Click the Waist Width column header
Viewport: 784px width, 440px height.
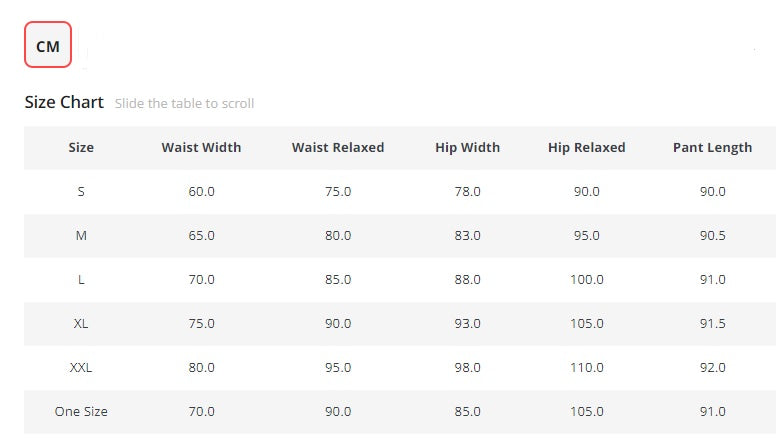pyautogui.click(x=201, y=148)
